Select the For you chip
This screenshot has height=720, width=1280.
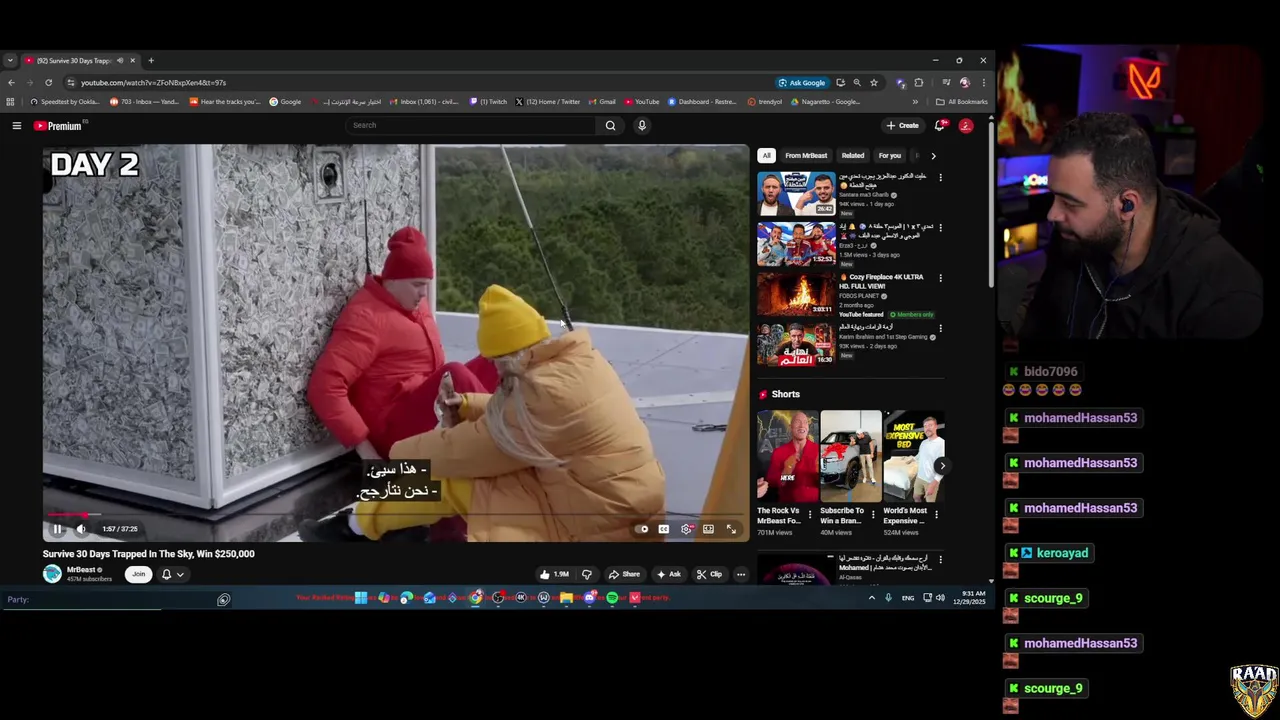point(890,155)
